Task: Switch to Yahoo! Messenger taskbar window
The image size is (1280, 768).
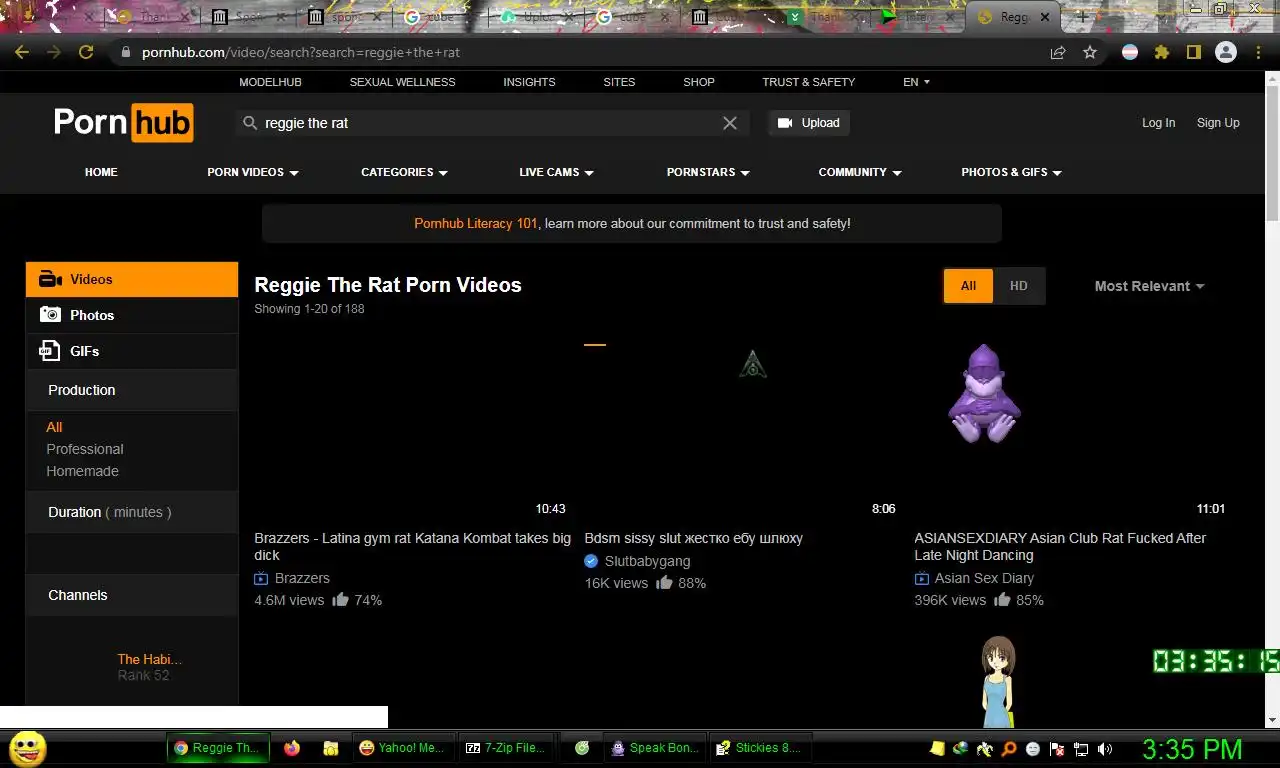Action: [403, 748]
